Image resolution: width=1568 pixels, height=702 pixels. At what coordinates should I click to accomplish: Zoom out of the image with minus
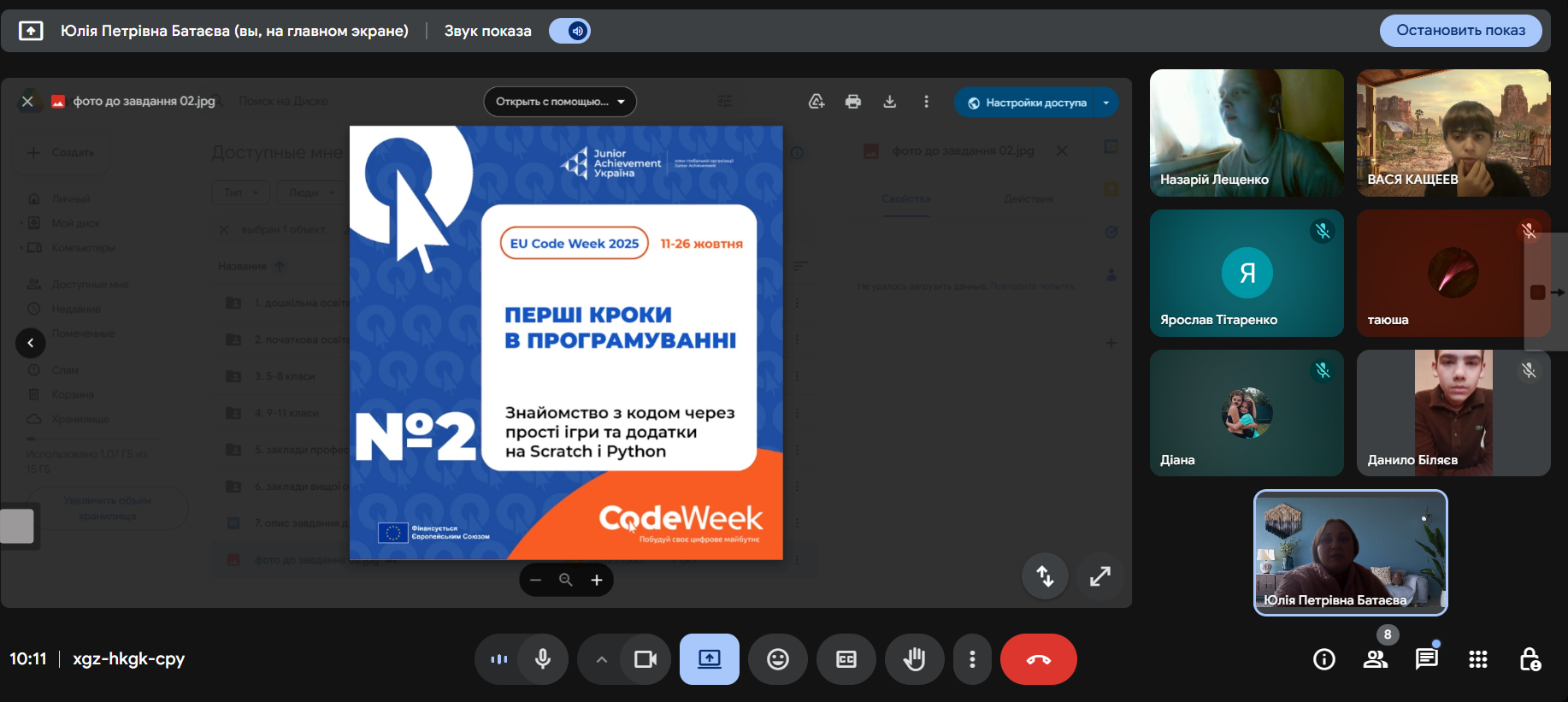tap(536, 581)
